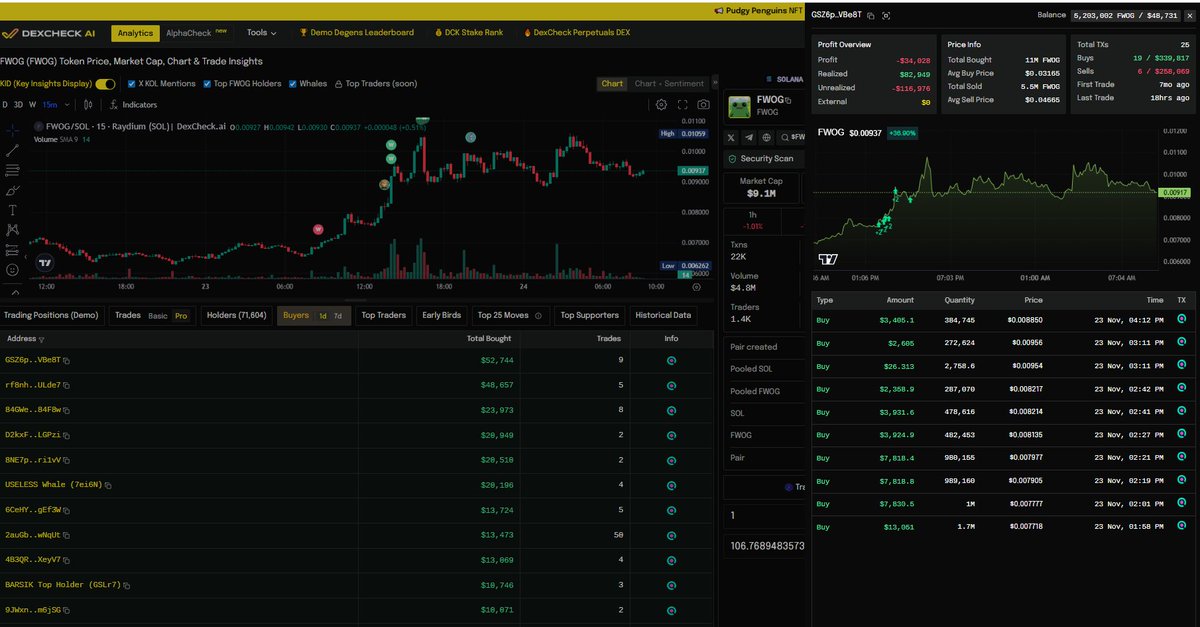
Task: Toggle KID Key Insights Display switch
Action: coord(105,84)
